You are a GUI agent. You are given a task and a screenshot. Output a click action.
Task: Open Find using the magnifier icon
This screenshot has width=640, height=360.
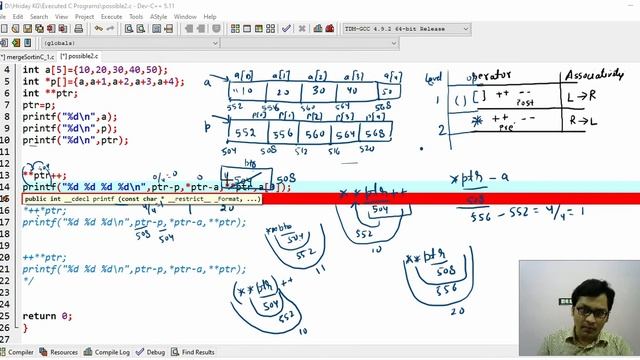point(129,29)
